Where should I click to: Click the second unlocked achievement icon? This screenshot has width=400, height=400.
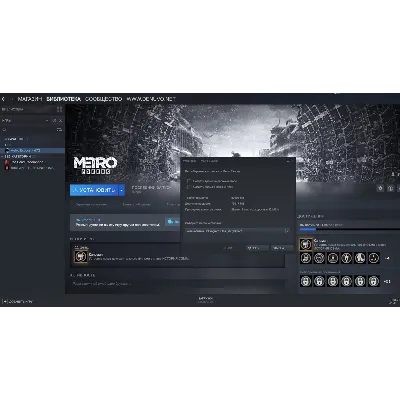click(319, 258)
